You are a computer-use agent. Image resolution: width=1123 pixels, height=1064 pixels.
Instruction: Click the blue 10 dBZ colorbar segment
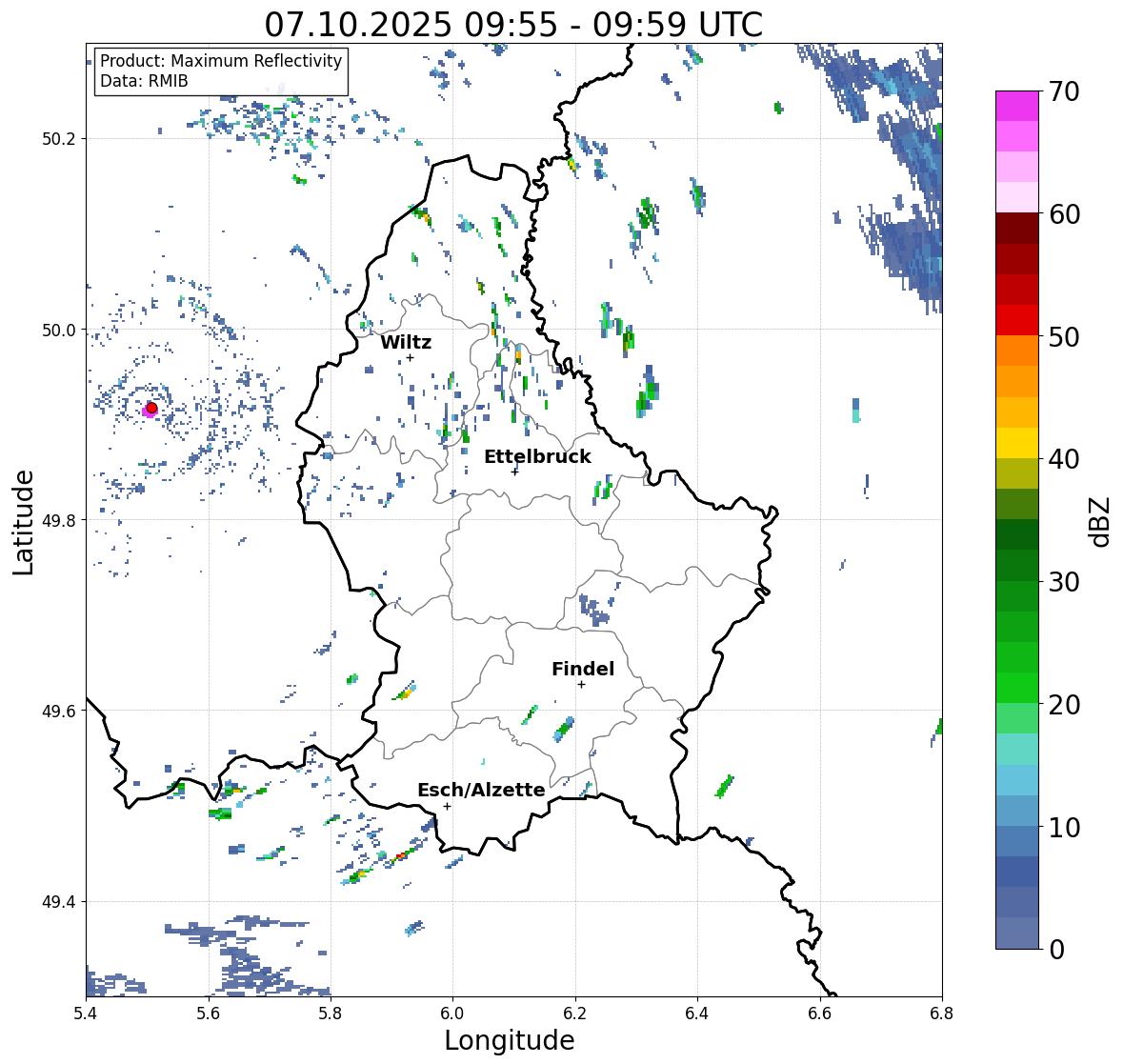pos(1017,840)
